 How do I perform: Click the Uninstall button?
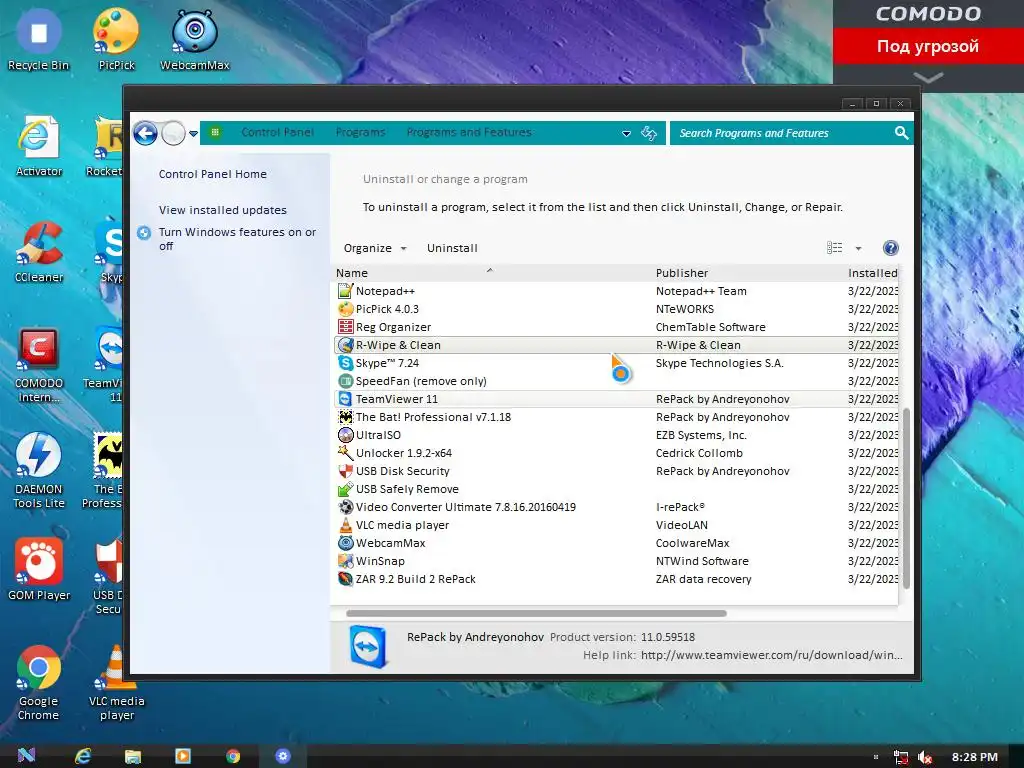click(x=452, y=248)
